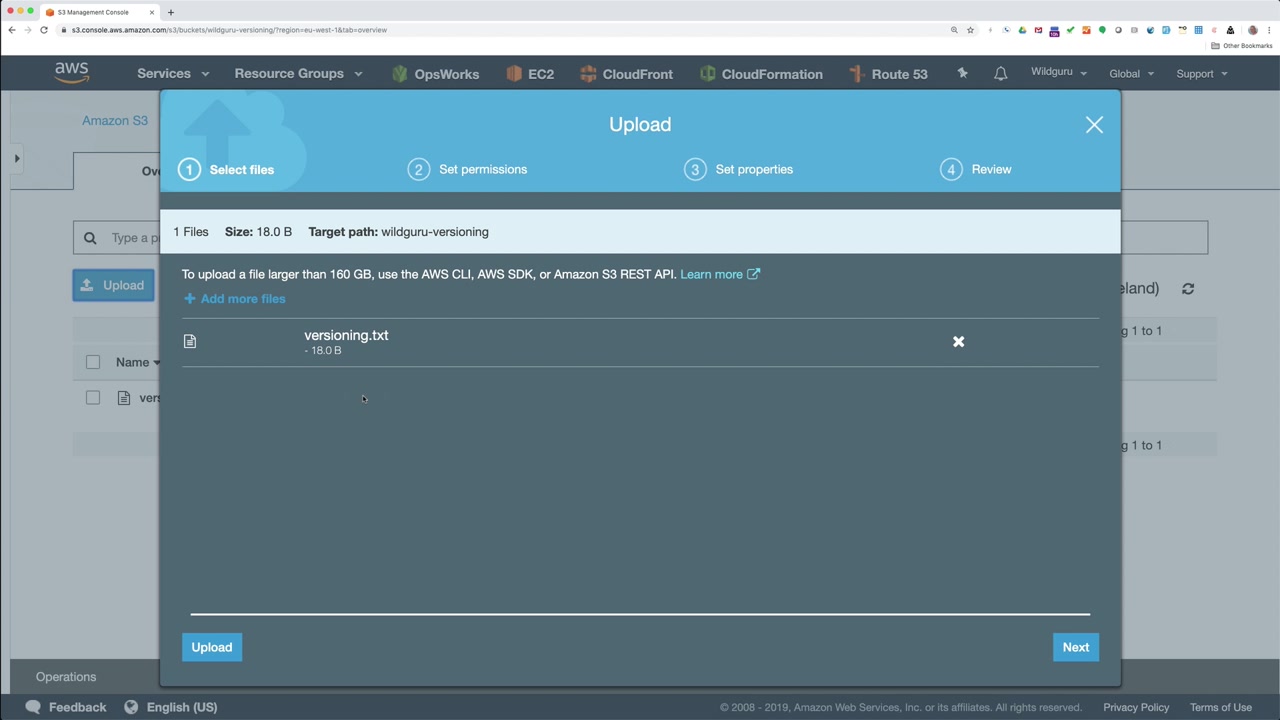Expand the Resource Groups menu
The height and width of the screenshot is (720, 1280).
coord(299,74)
